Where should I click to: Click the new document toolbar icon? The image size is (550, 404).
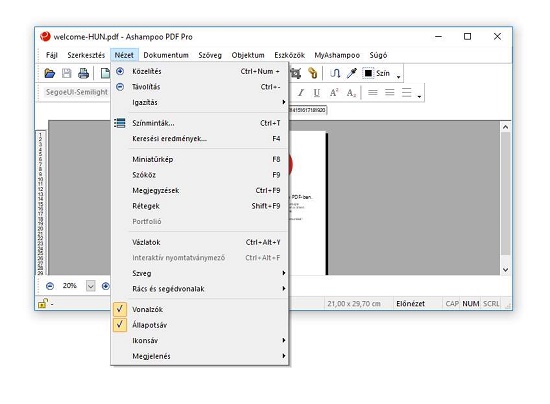pos(105,73)
